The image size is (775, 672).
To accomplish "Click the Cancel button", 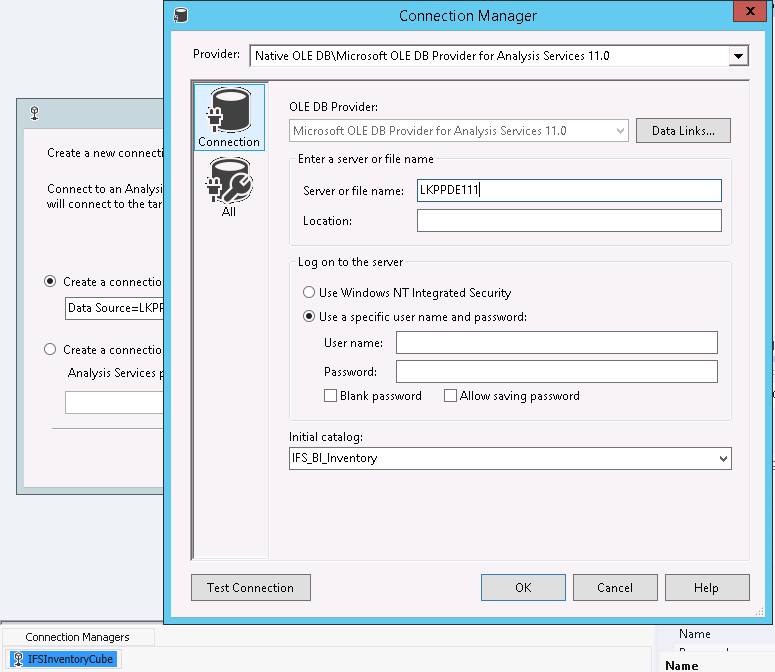I will click(615, 588).
